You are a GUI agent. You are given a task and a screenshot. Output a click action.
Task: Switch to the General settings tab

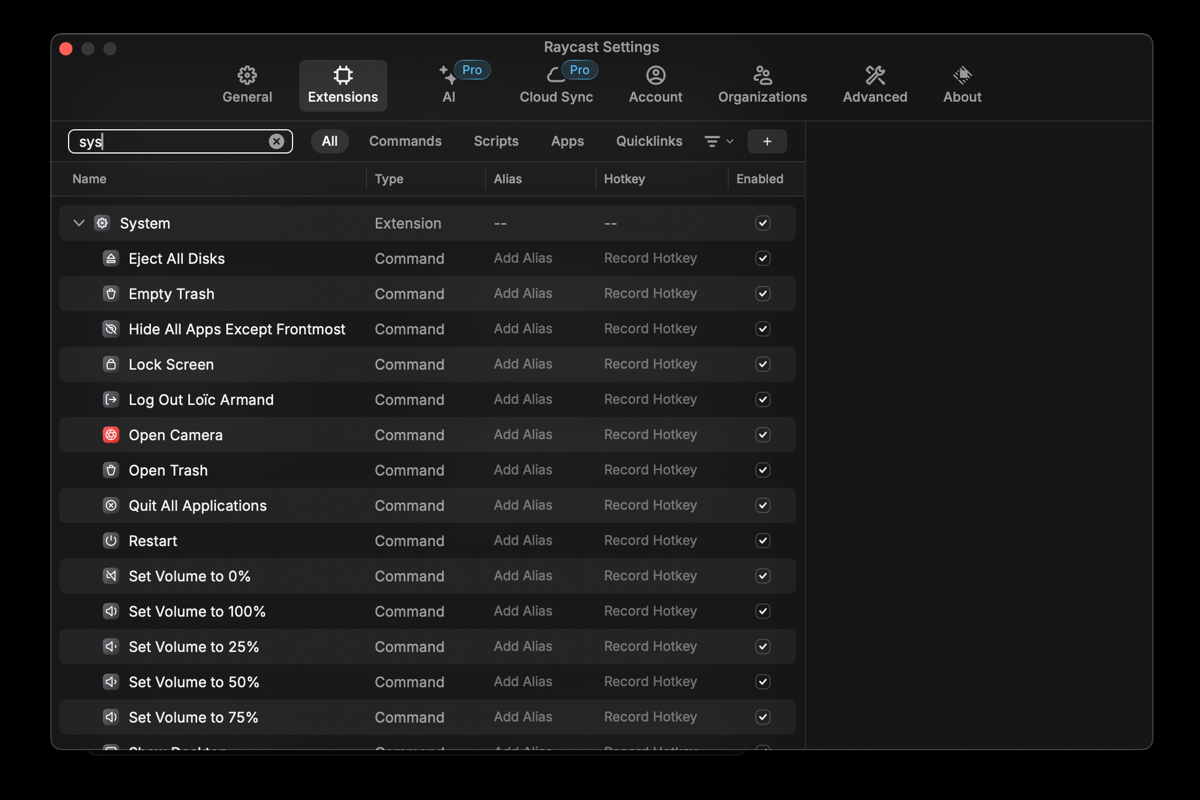[x=247, y=85]
